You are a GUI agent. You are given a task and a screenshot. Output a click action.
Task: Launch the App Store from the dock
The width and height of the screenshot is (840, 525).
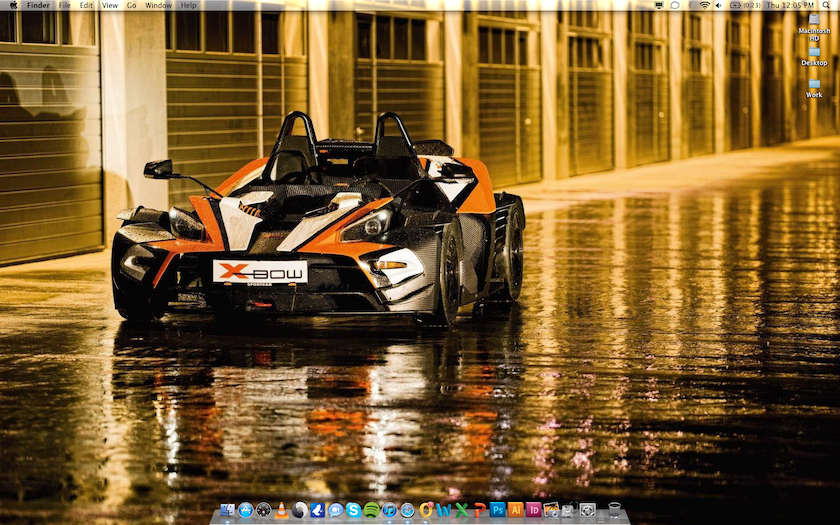(x=245, y=510)
